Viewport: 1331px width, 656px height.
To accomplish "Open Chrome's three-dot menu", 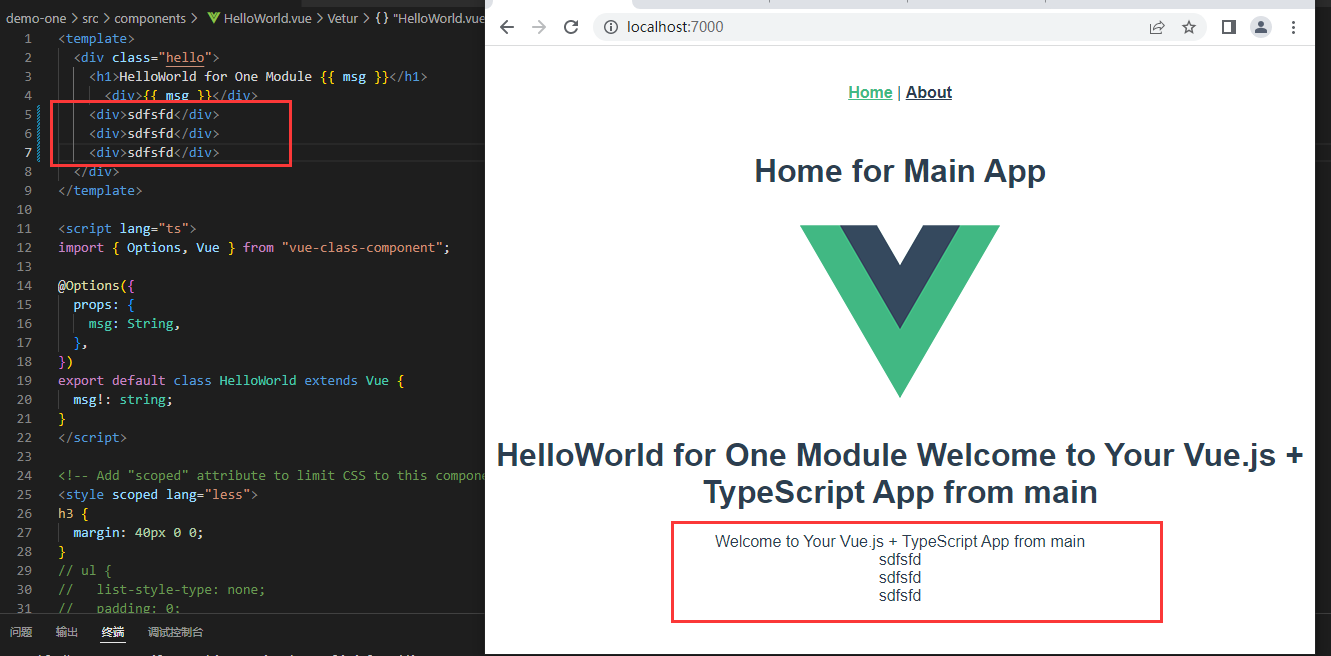I will tap(1293, 27).
